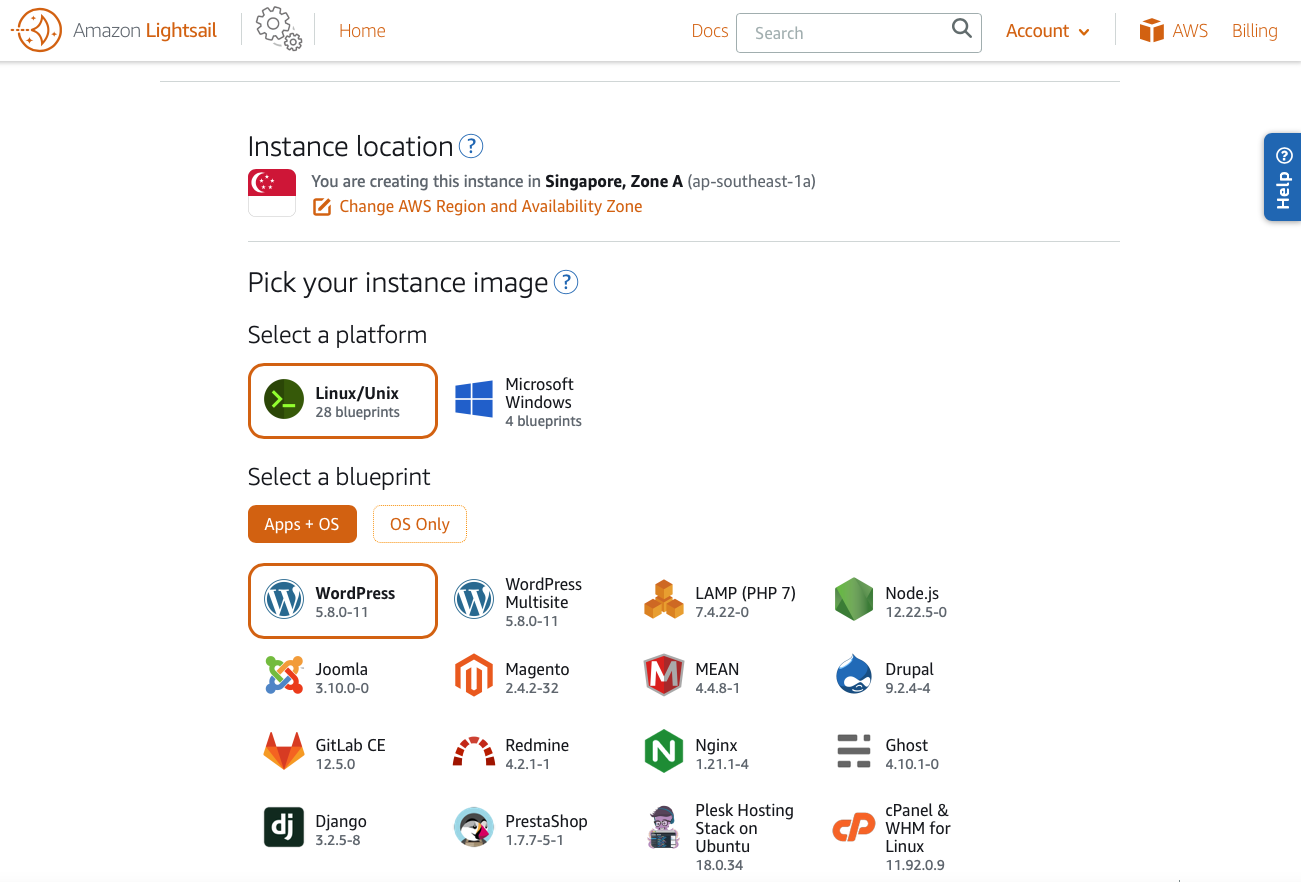Choose the Node.js blueprint icon

point(854,600)
